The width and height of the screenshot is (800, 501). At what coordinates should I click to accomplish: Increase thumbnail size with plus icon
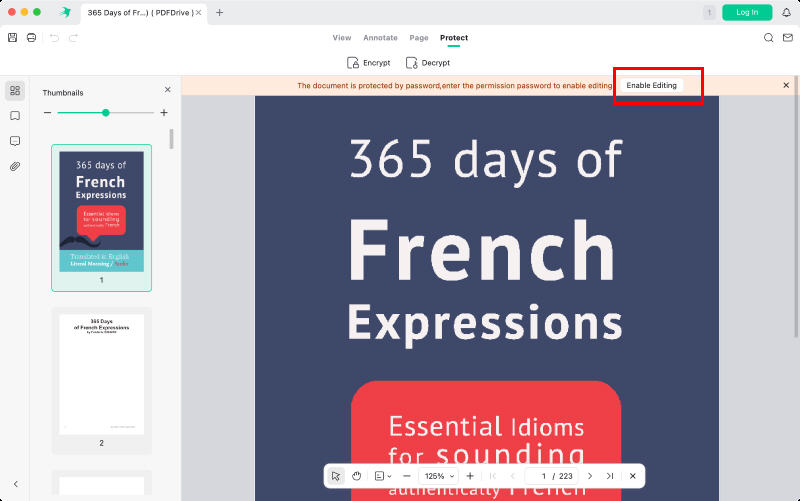click(164, 113)
